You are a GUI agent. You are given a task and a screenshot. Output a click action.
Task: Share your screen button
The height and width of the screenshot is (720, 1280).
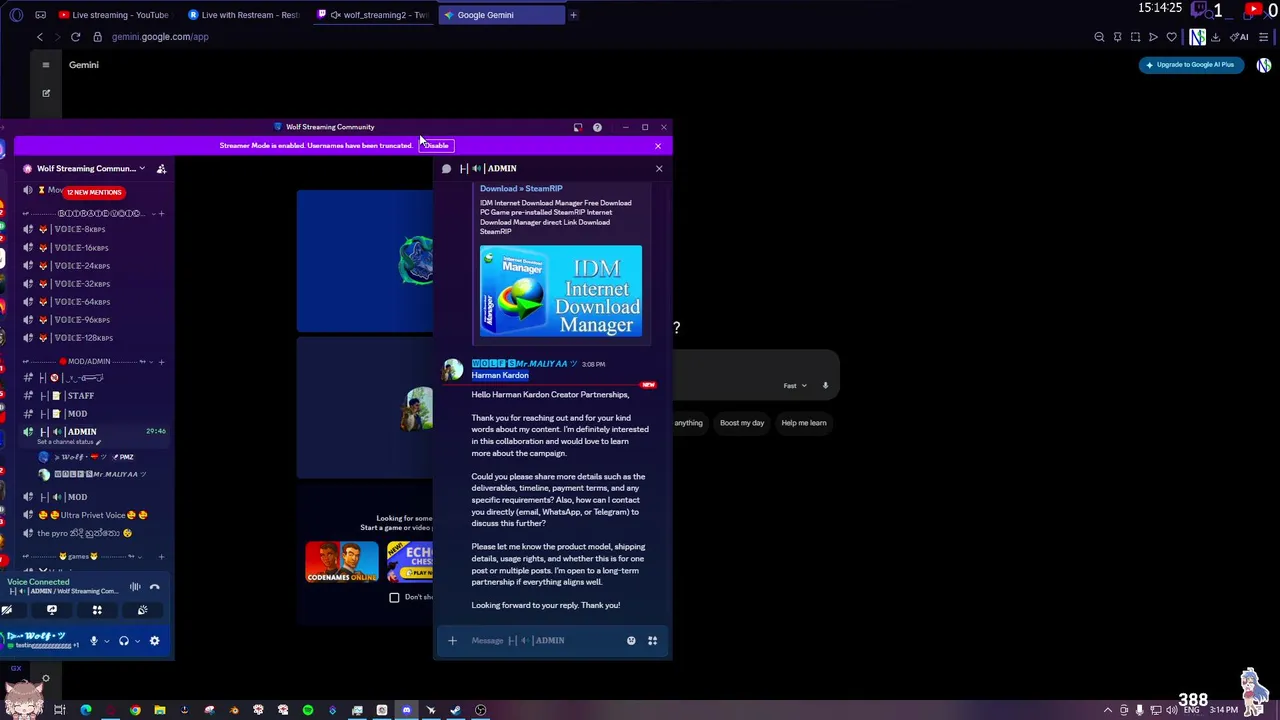[x=52, y=610]
